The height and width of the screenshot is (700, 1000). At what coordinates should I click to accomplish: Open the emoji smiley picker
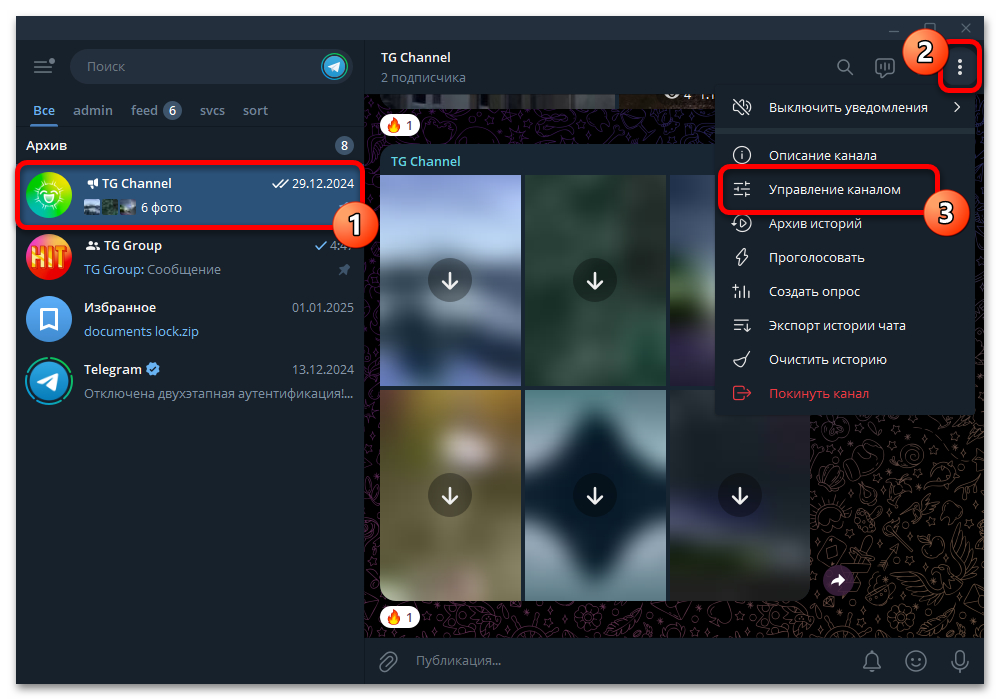point(916,661)
